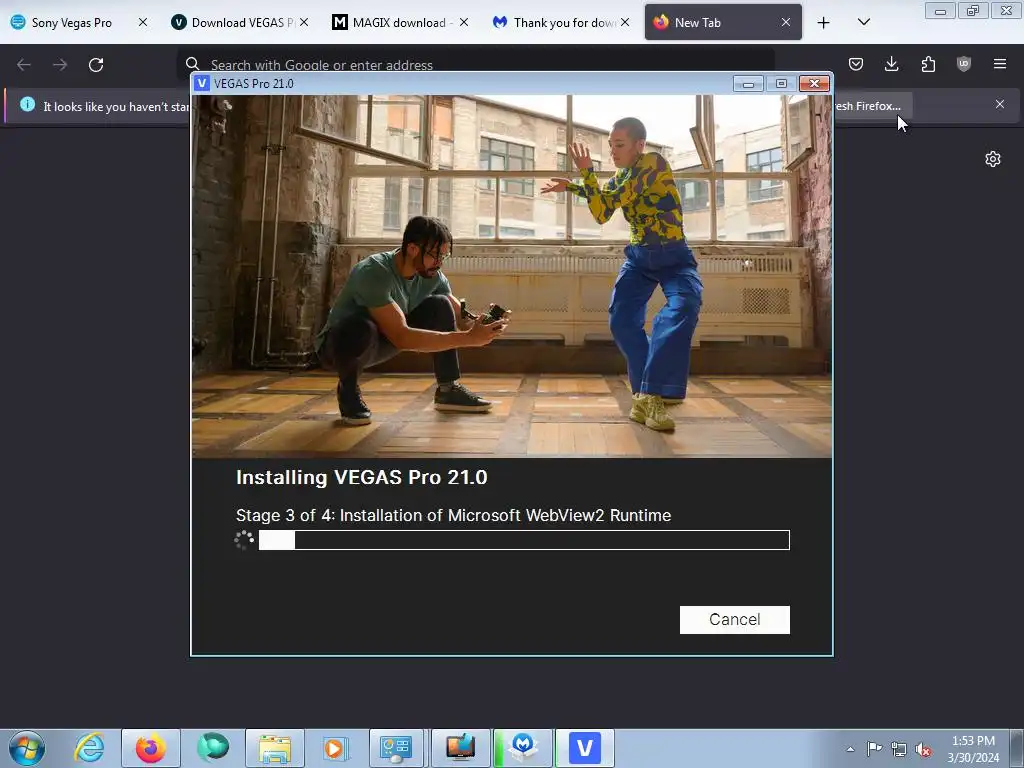Open the monitor display taskbar icon

point(460,748)
